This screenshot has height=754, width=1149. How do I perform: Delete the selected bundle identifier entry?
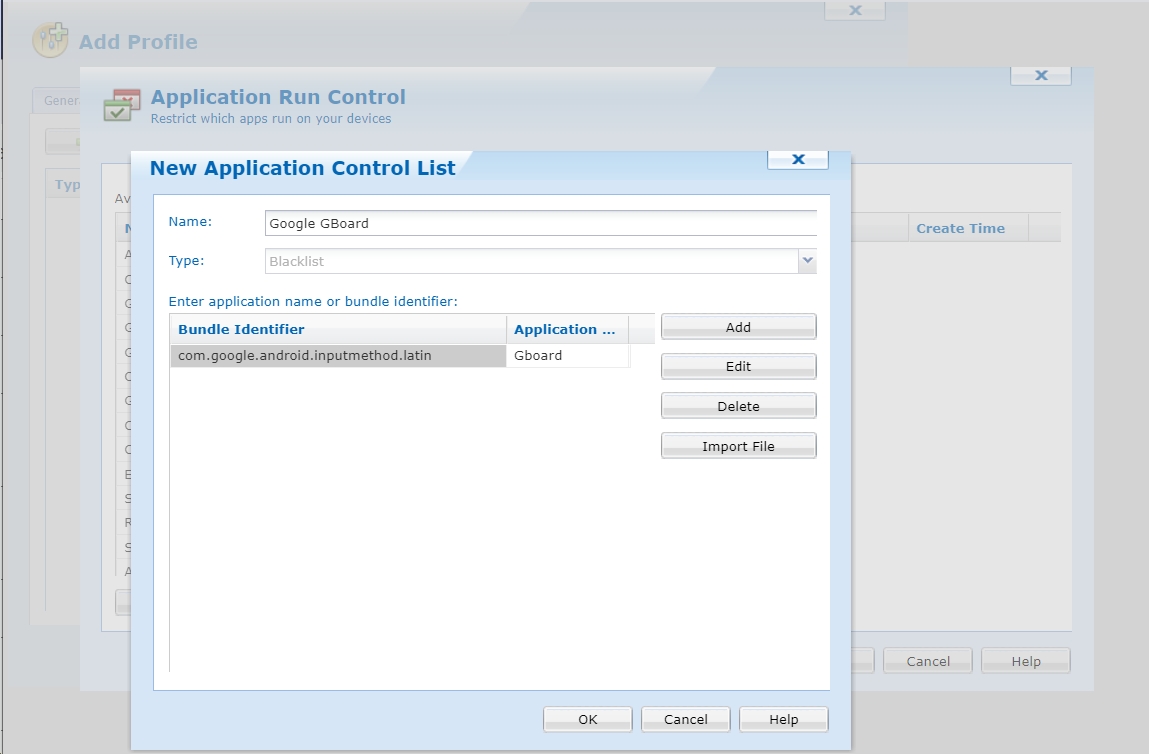click(x=738, y=407)
